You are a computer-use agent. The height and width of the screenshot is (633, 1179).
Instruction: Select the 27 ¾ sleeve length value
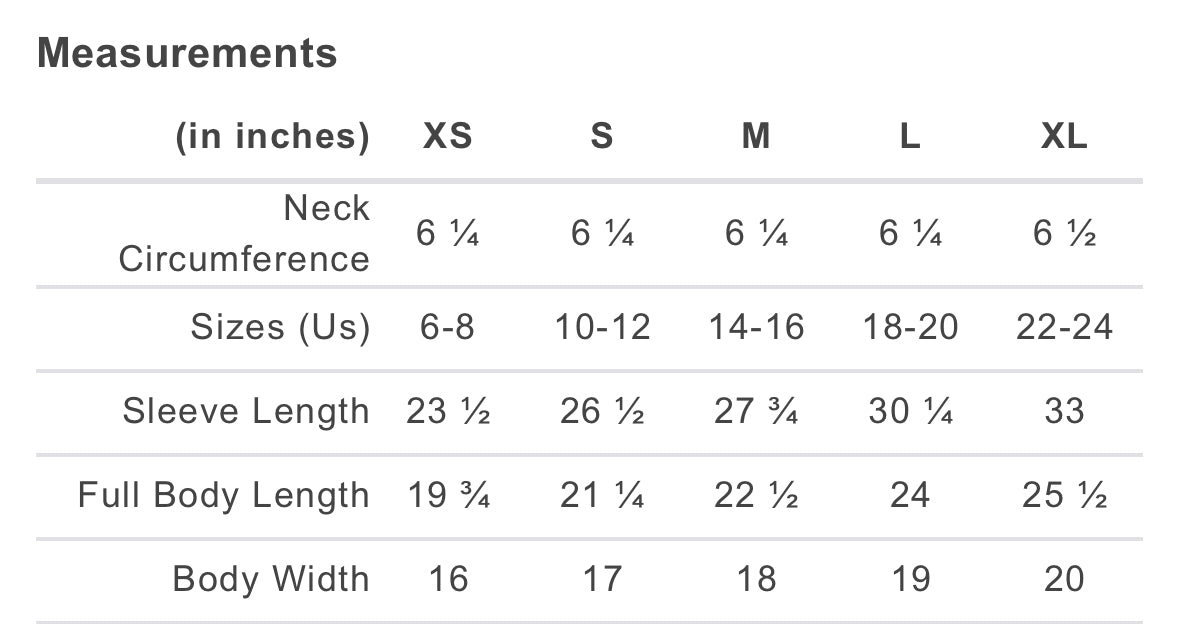tap(756, 411)
